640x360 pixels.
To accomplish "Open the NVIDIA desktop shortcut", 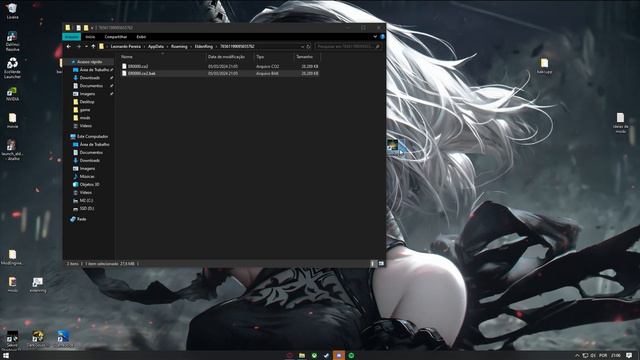I will (12, 94).
